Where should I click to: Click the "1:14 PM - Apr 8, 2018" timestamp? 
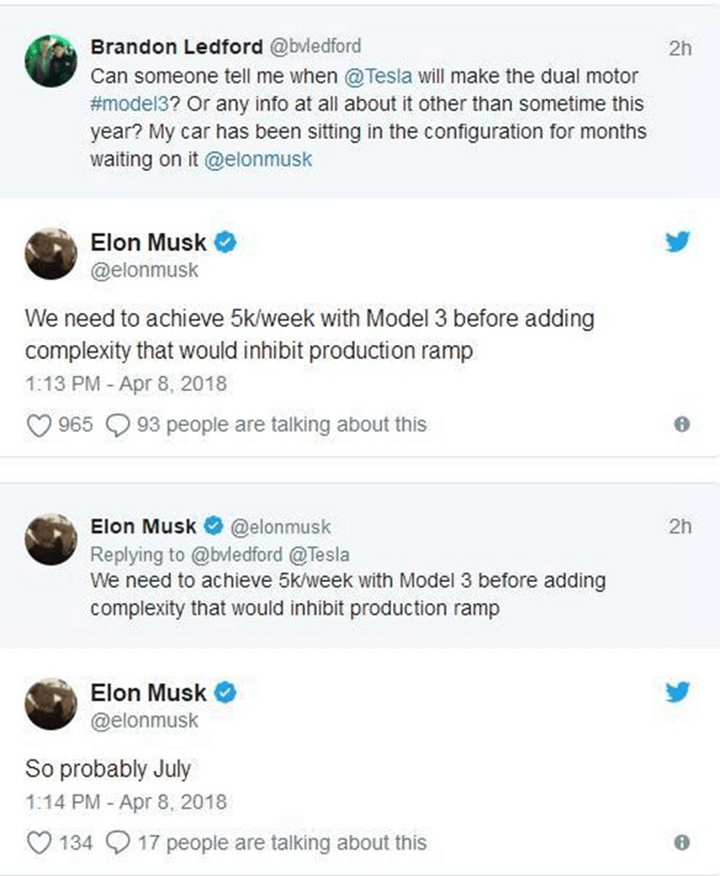click(125, 801)
